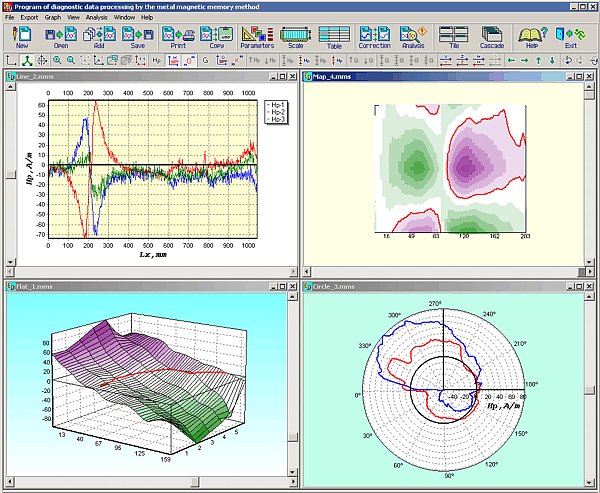Show the data Table view
Screen dimensions: 600x493
point(334,38)
